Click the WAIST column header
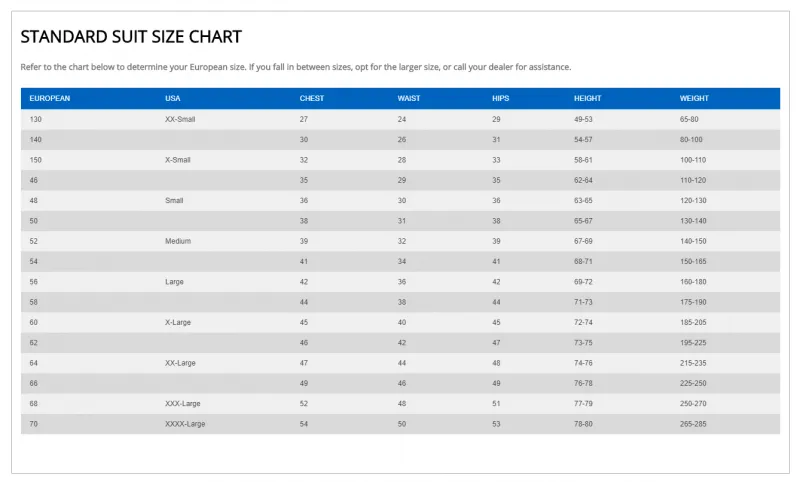The height and width of the screenshot is (482, 800). [409, 98]
